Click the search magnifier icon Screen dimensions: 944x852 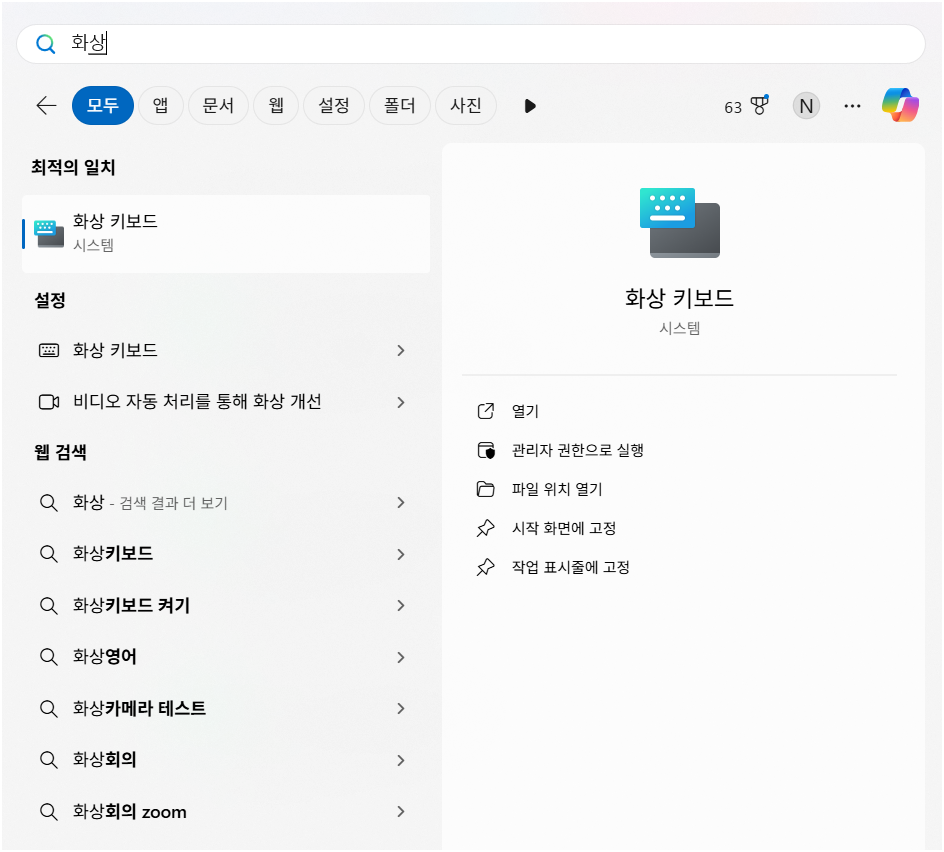[x=47, y=44]
